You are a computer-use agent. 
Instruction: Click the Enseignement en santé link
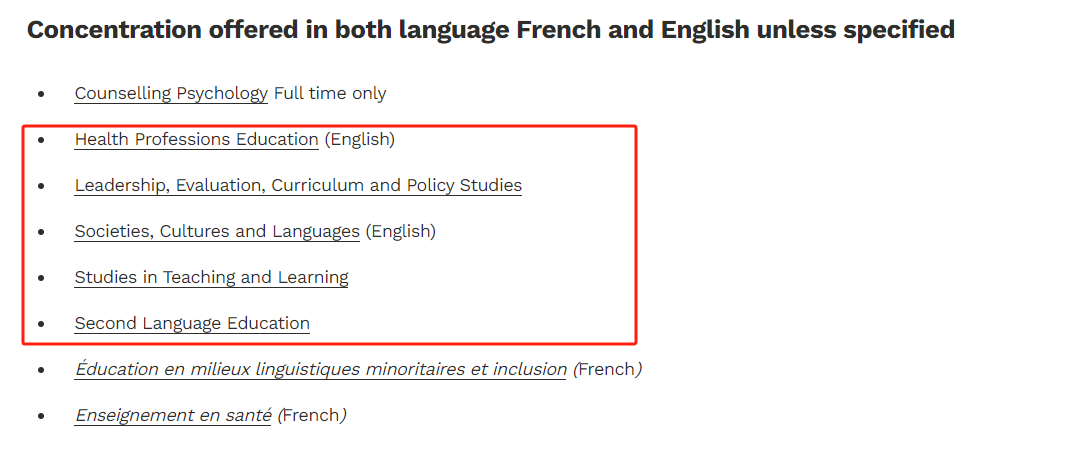(x=173, y=415)
